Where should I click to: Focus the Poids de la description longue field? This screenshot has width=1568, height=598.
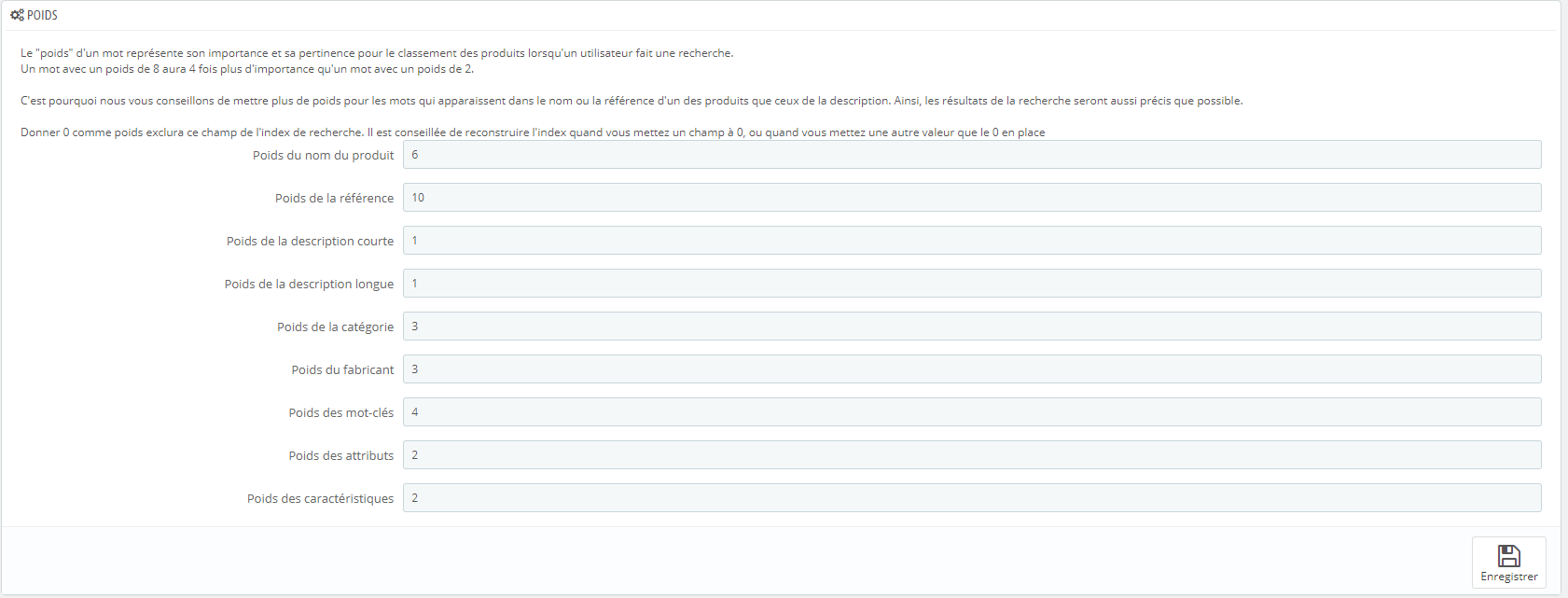coord(972,284)
